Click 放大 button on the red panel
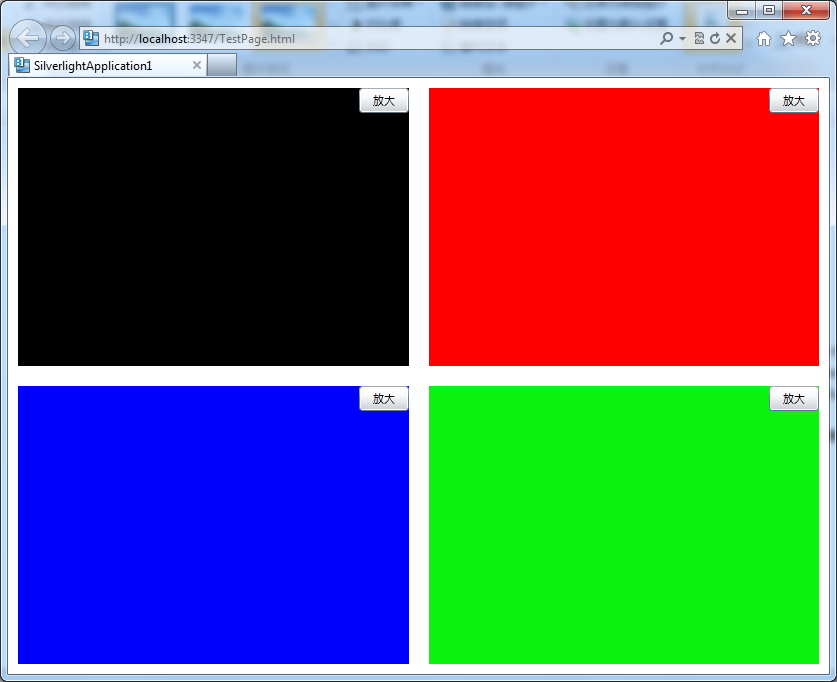The image size is (837, 682). pyautogui.click(x=794, y=101)
